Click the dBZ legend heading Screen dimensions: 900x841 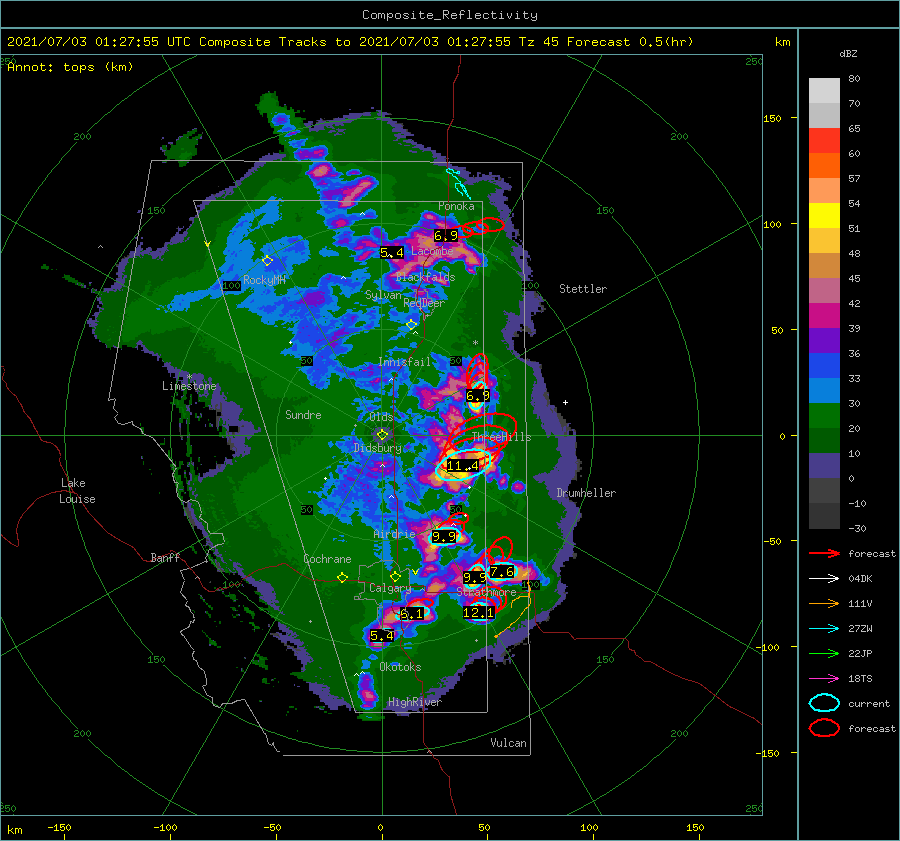click(848, 53)
